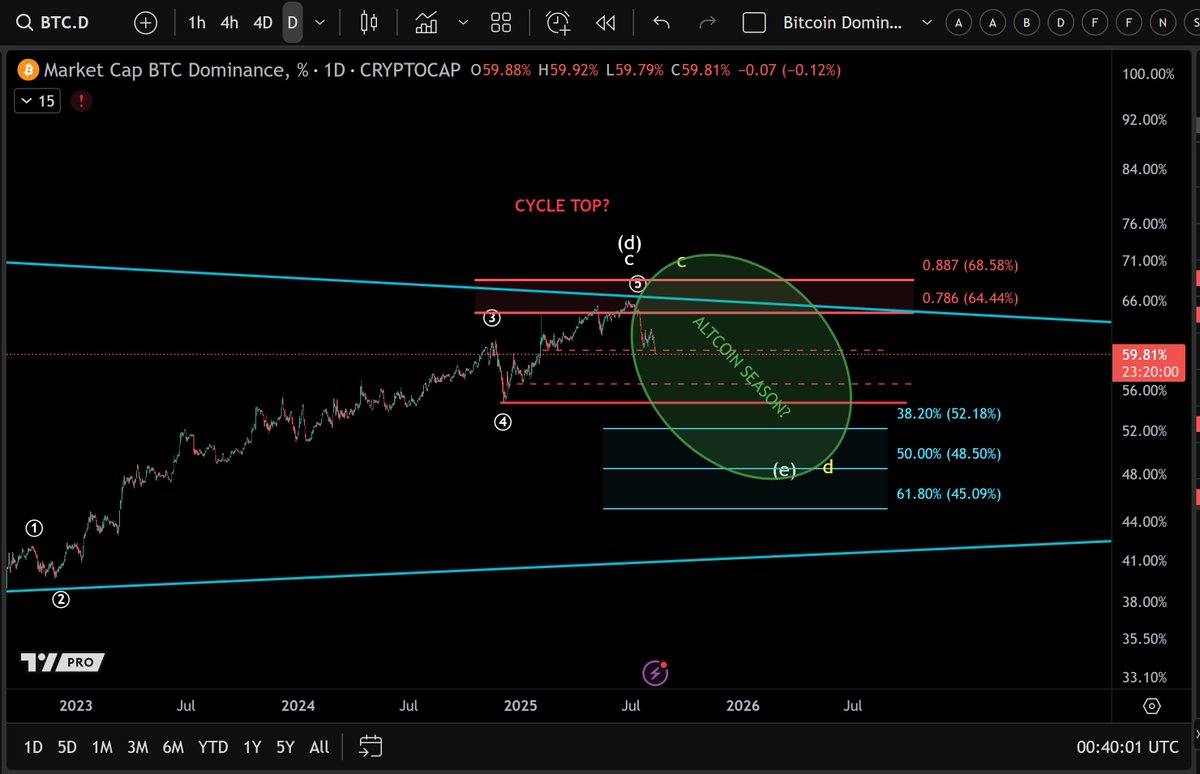1200x774 pixels.
Task: Select the circled 2 wave marker
Action: [x=61, y=600]
